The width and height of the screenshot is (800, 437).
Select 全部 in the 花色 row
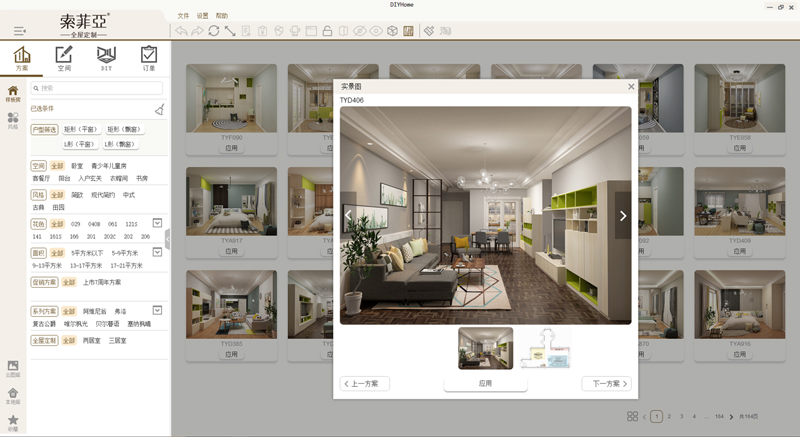pyautogui.click(x=57, y=224)
